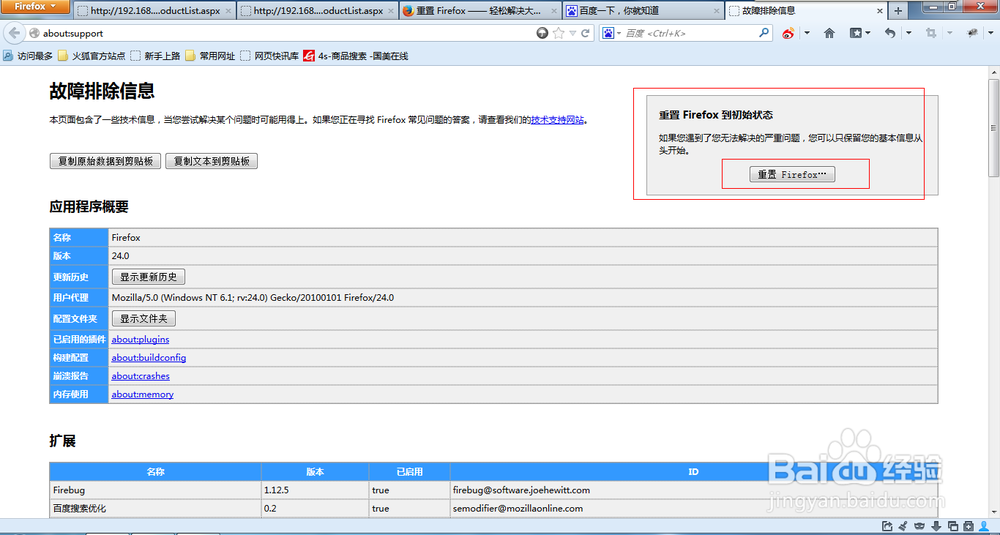Viewport: 1000px width, 535px height.
Task: Click the 复制文本到剪贴板 button
Action: 211,161
